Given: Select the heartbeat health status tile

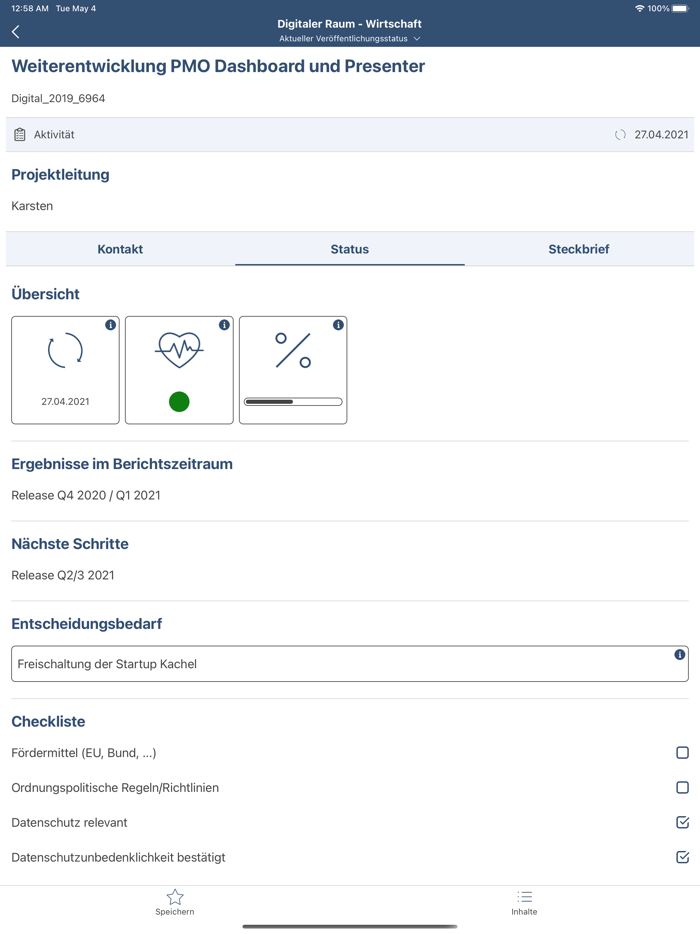Looking at the screenshot, I should tap(179, 370).
